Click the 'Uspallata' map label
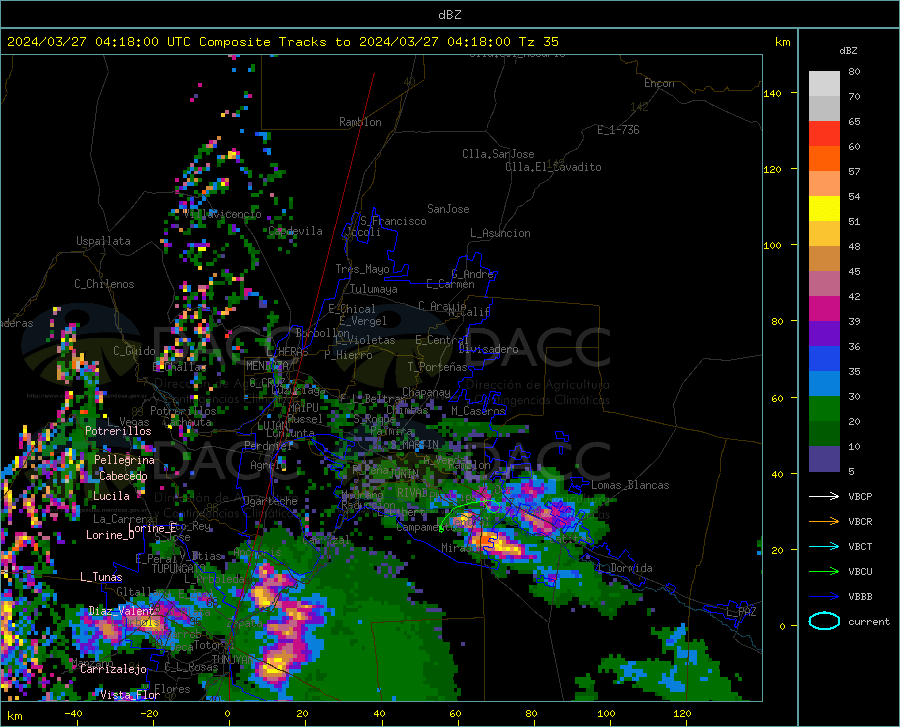 click(x=103, y=241)
